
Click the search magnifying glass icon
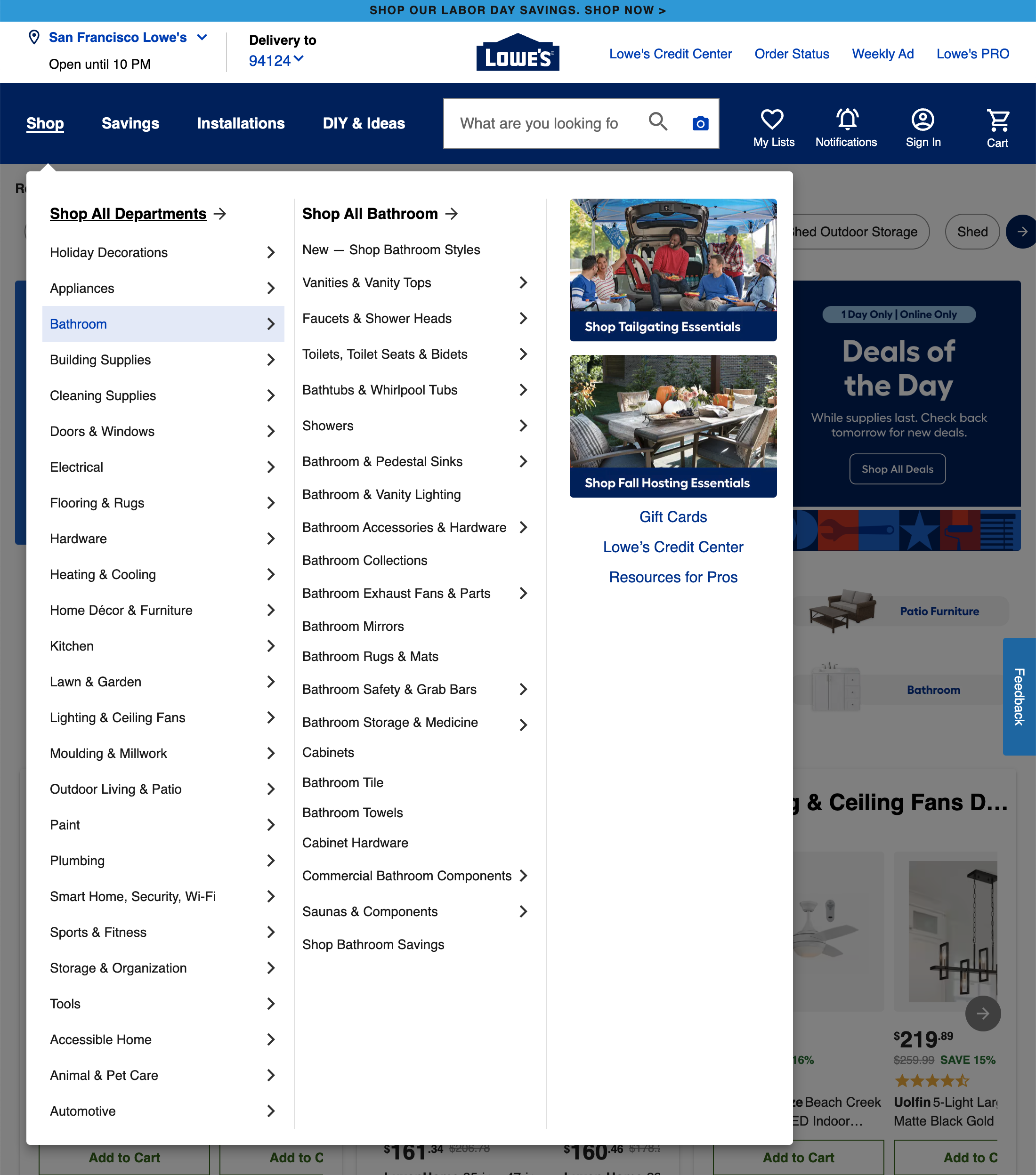click(x=658, y=122)
